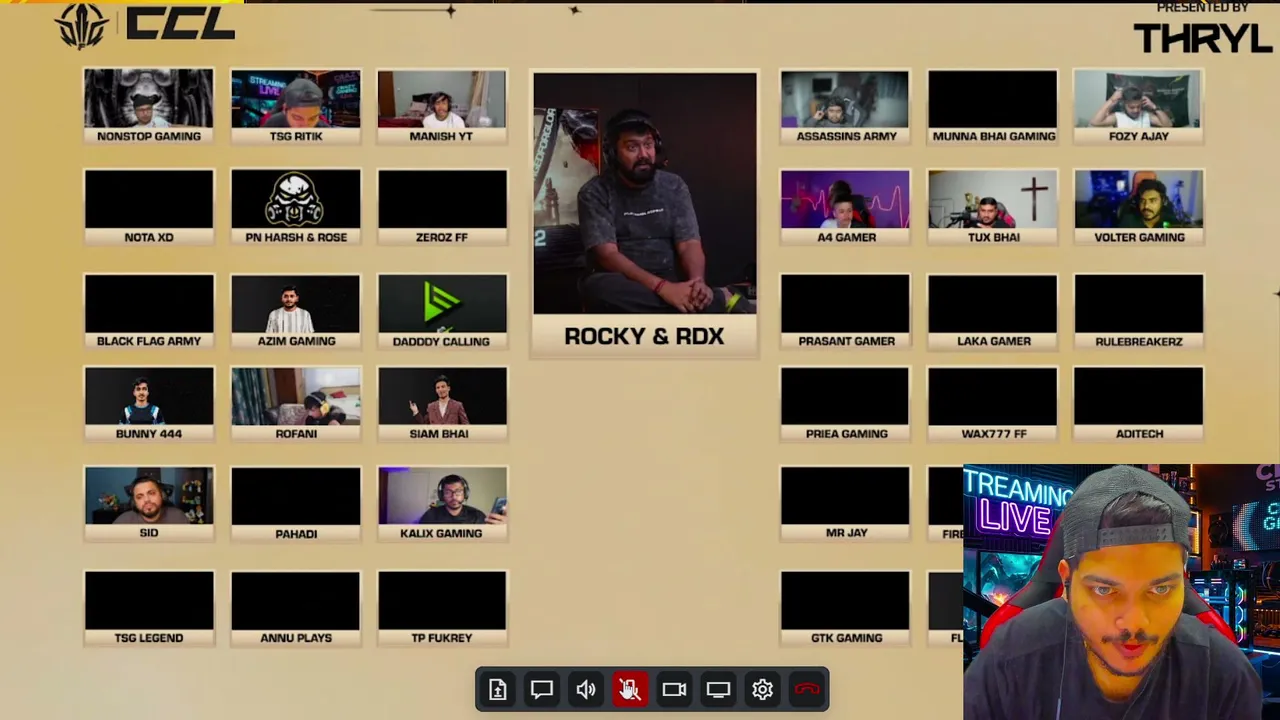1280x720 pixels.
Task: Select the MR JAY tile
Action: (x=846, y=504)
